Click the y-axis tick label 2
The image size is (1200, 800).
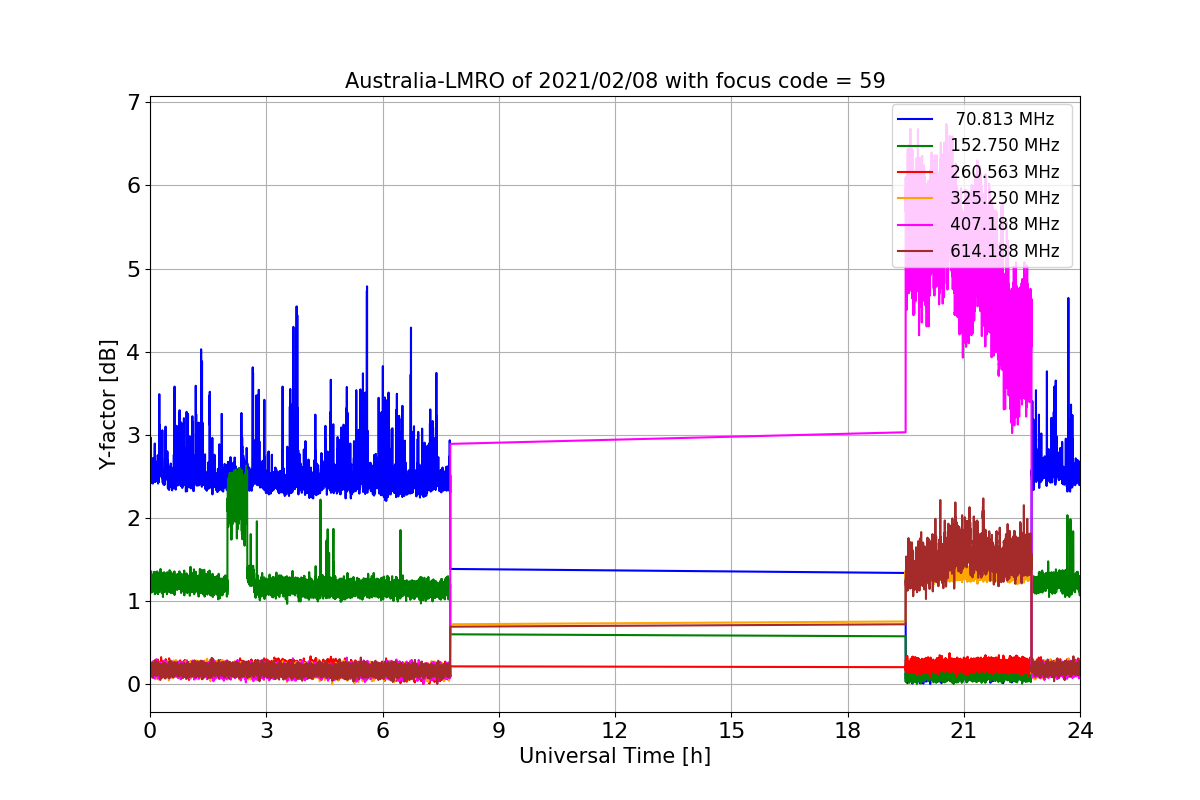tap(133, 518)
